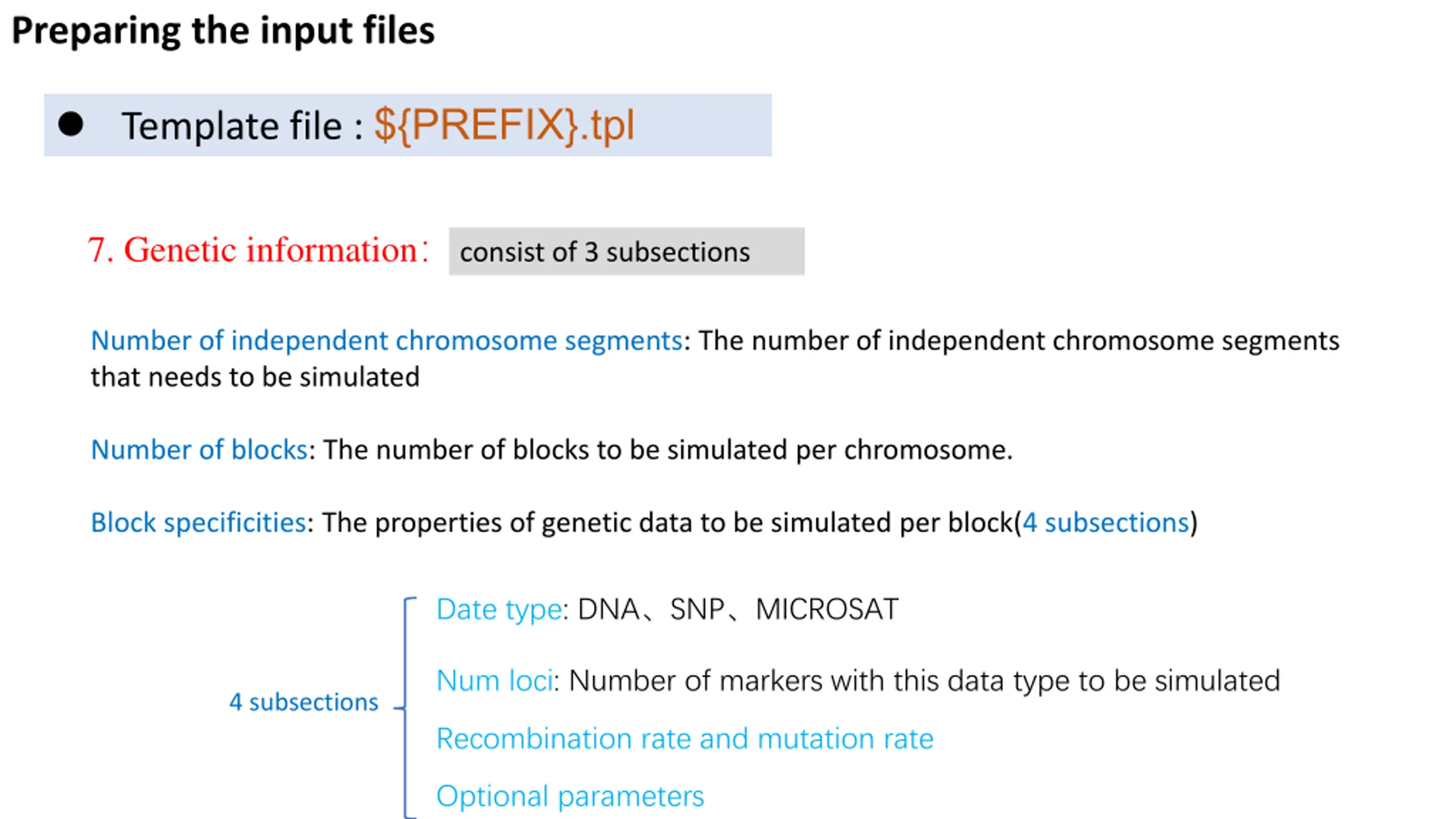Click the 'Block specificities' blue label
The image size is (1456, 819).
[x=199, y=522]
